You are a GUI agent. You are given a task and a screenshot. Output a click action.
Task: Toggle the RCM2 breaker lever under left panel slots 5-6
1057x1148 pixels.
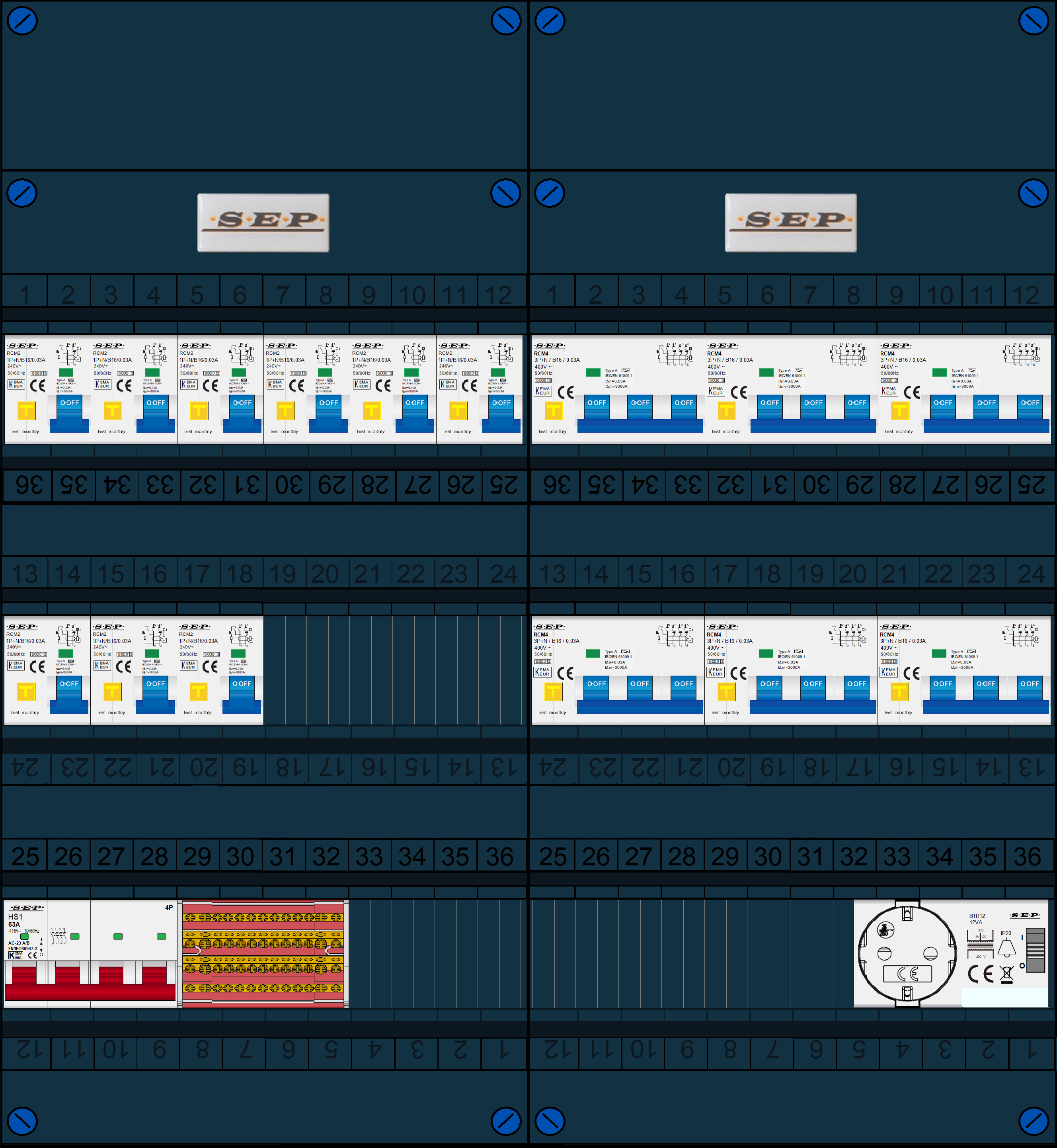pyautogui.click(x=242, y=414)
